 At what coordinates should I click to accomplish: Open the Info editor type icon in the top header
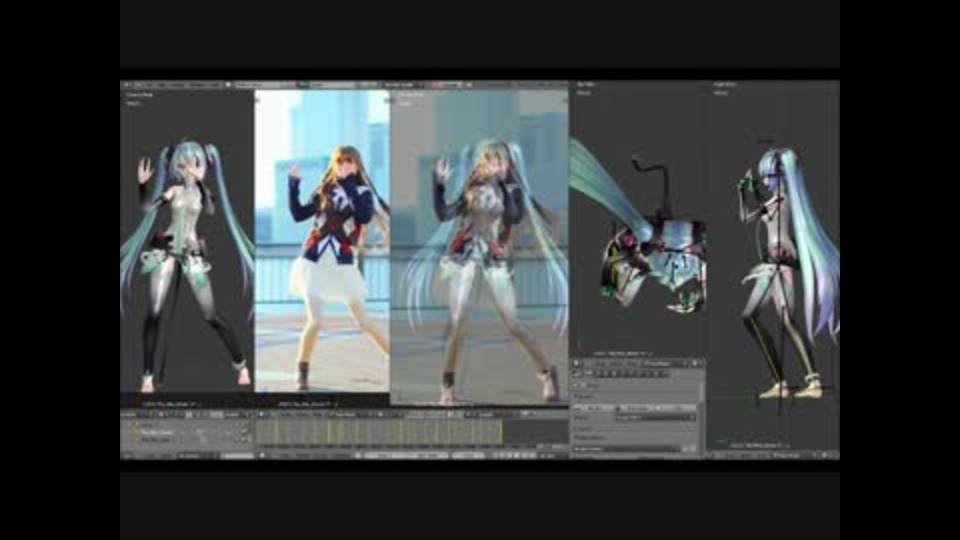[x=127, y=85]
